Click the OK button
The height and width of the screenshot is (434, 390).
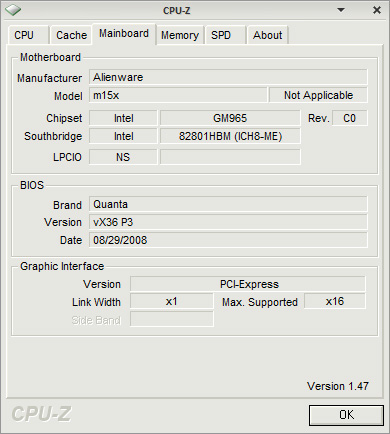click(x=346, y=415)
